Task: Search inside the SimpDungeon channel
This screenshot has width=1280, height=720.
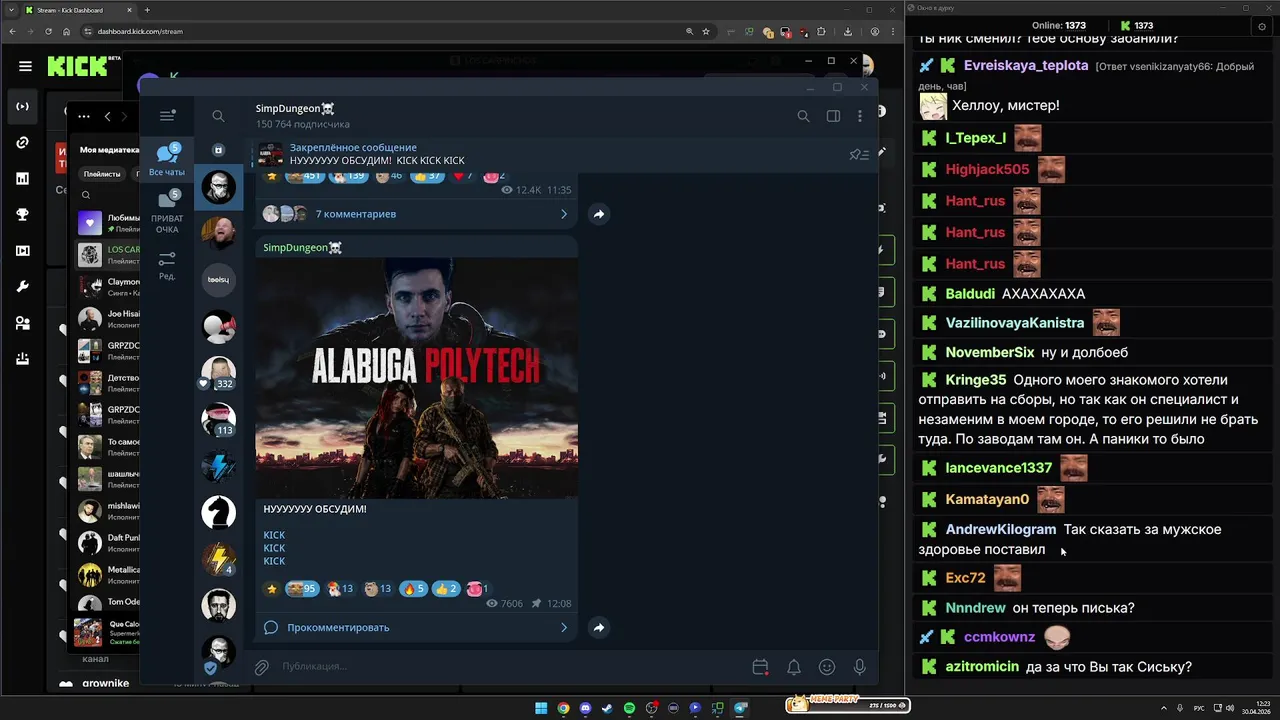Action: point(803,116)
